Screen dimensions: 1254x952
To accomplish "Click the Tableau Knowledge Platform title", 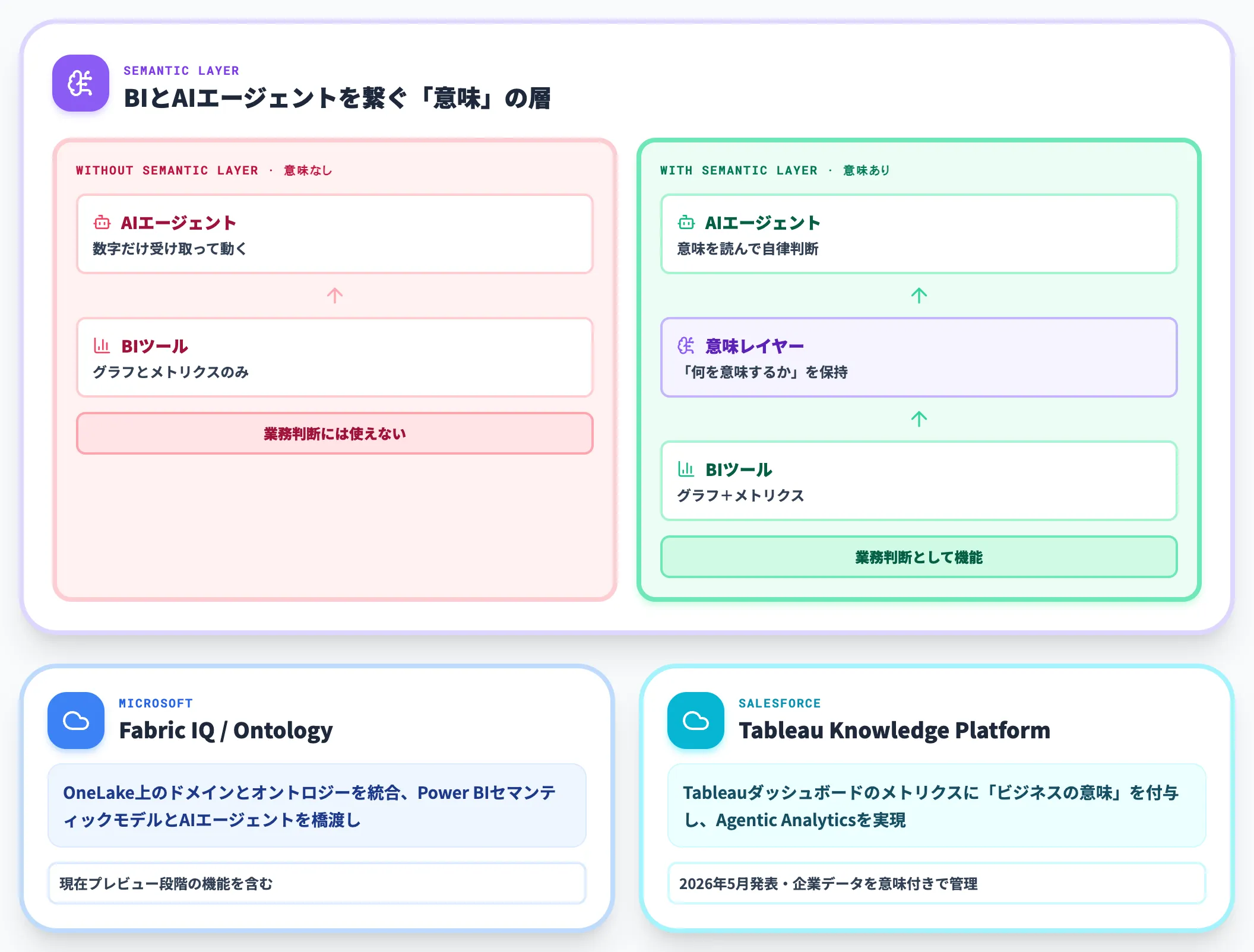I will [x=894, y=731].
